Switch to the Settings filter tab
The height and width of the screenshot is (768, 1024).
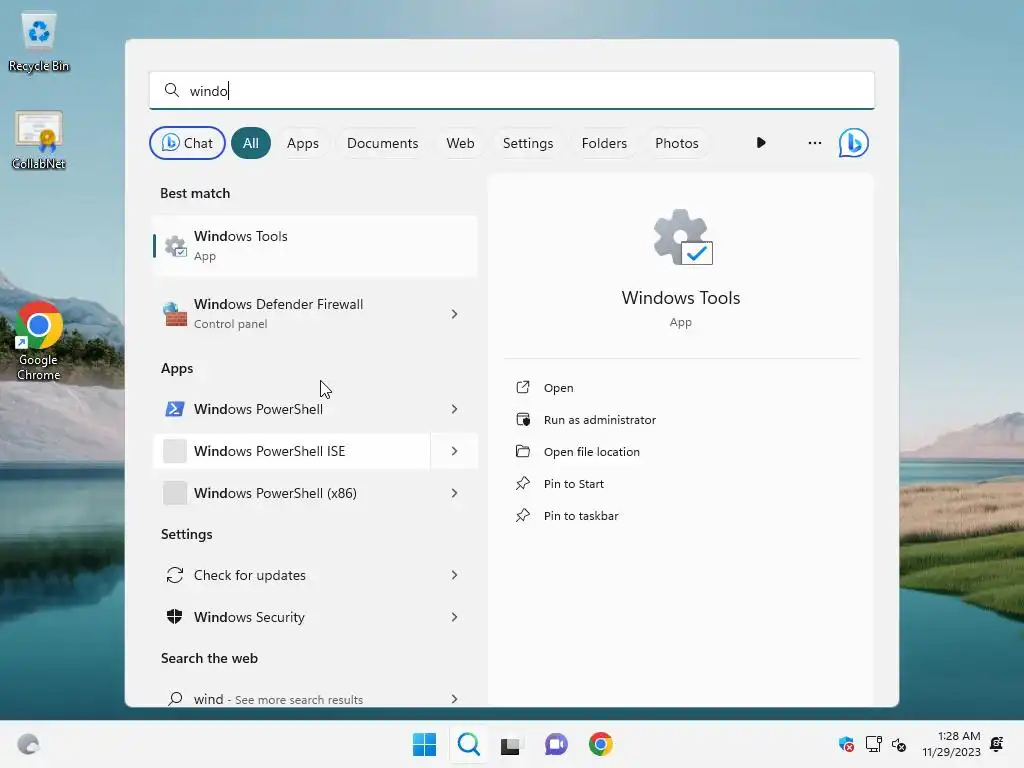click(528, 143)
